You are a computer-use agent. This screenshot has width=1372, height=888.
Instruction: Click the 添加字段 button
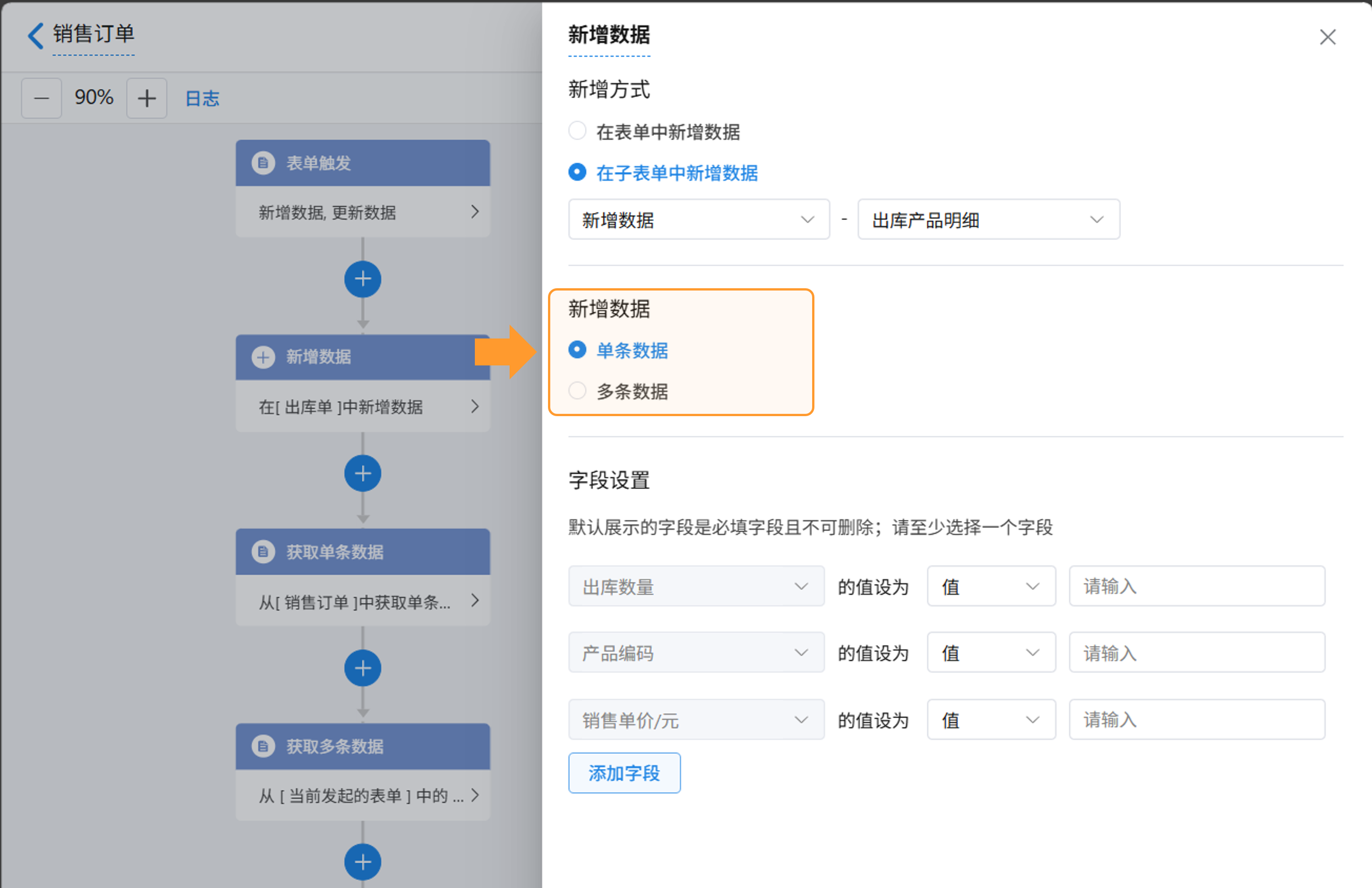tap(624, 773)
